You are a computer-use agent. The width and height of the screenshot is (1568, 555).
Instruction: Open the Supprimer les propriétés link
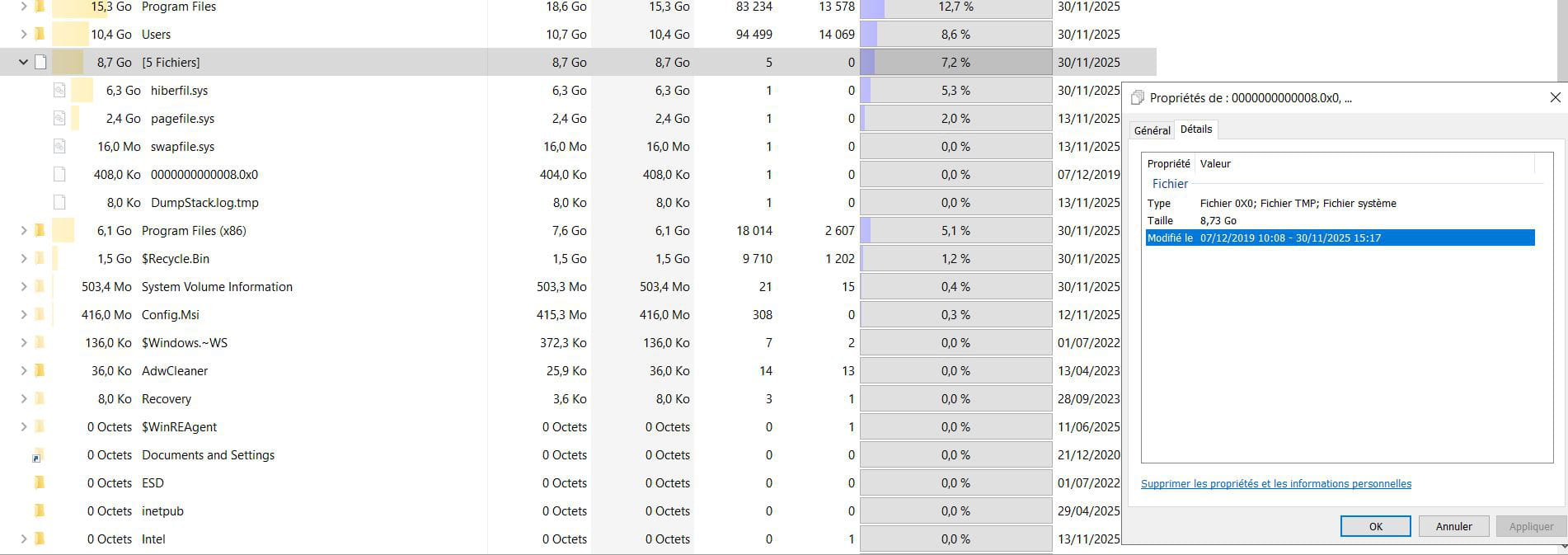tap(1275, 484)
